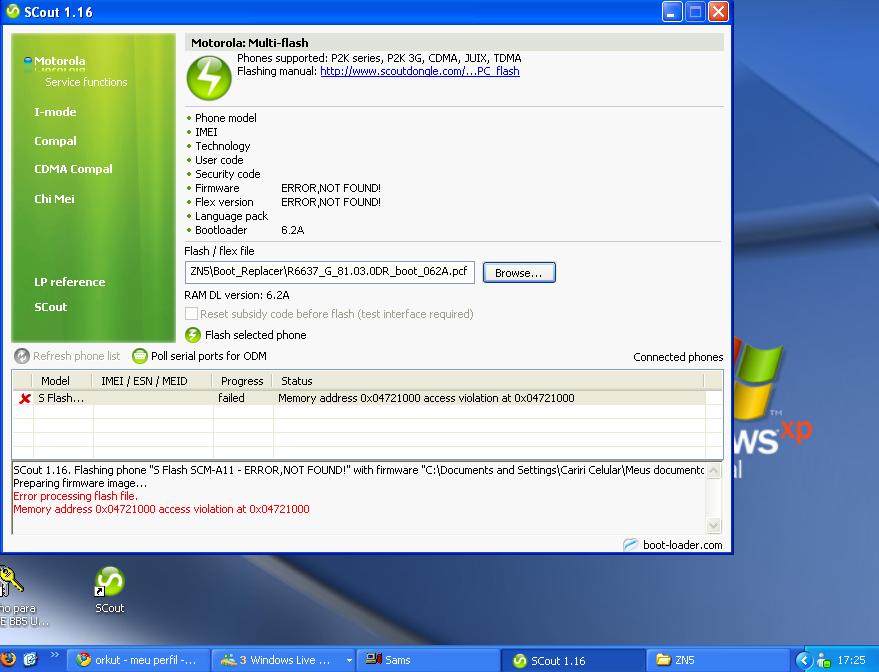Click 'Preparing firmware image...' log line
This screenshot has height=672, width=879.
coord(80,483)
